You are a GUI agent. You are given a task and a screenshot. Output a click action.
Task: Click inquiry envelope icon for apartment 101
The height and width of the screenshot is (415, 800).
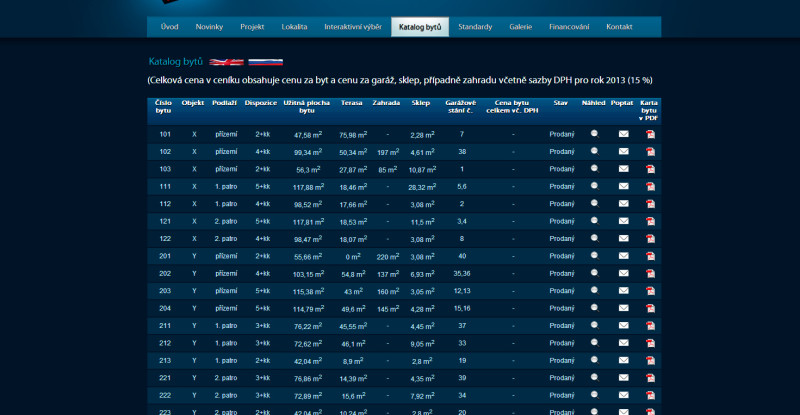[623, 134]
